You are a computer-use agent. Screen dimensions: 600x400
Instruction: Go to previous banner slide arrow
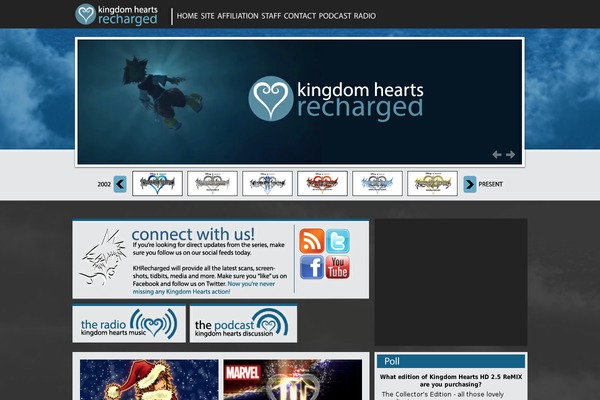(497, 154)
